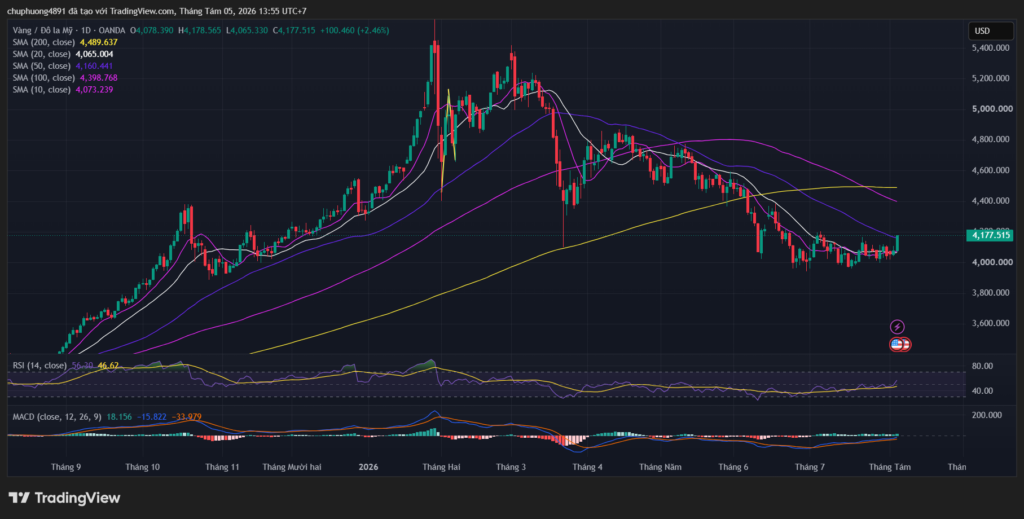Click the 2026 time axis label
Viewport: 1024px width, 519px height.
(368, 467)
